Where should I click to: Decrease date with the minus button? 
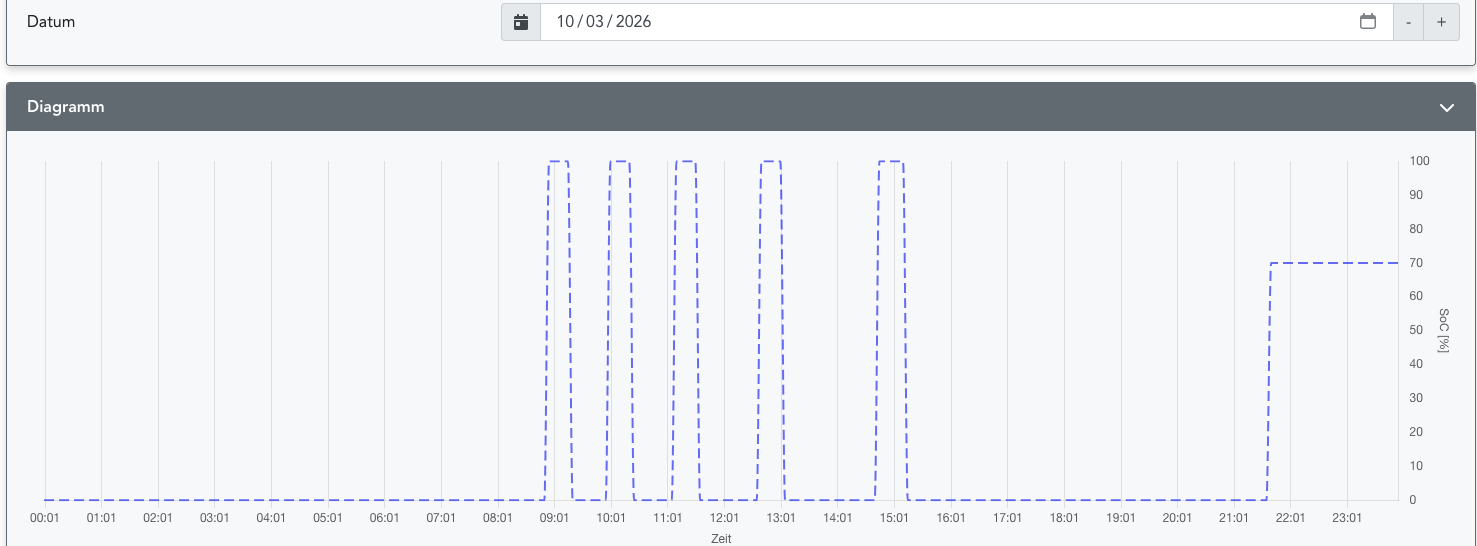1409,22
